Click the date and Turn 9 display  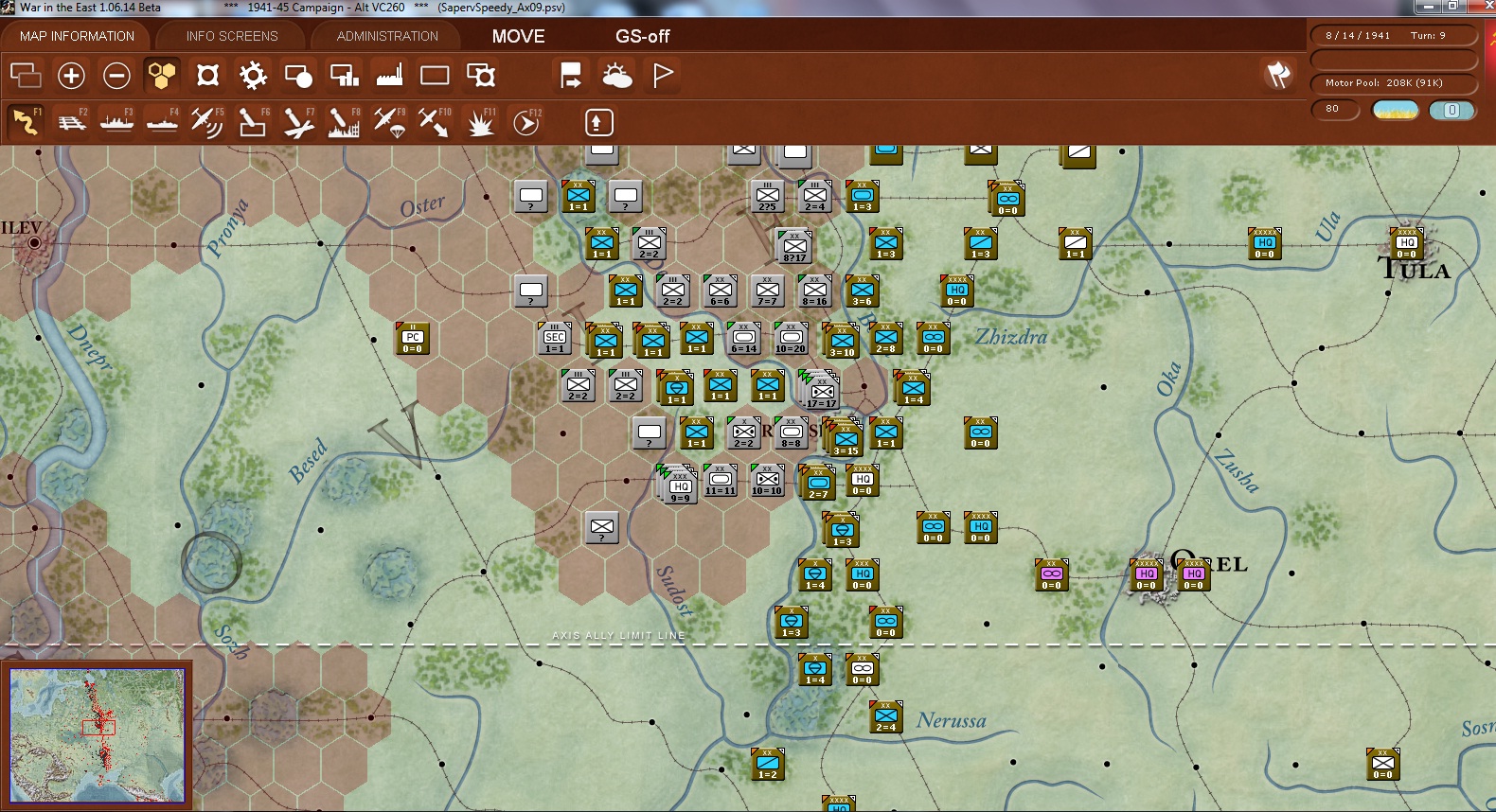(x=1393, y=35)
